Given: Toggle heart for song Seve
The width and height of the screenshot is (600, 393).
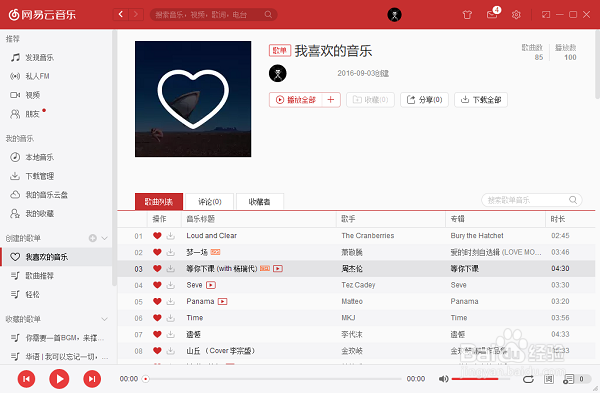Looking at the screenshot, I should coord(157,285).
